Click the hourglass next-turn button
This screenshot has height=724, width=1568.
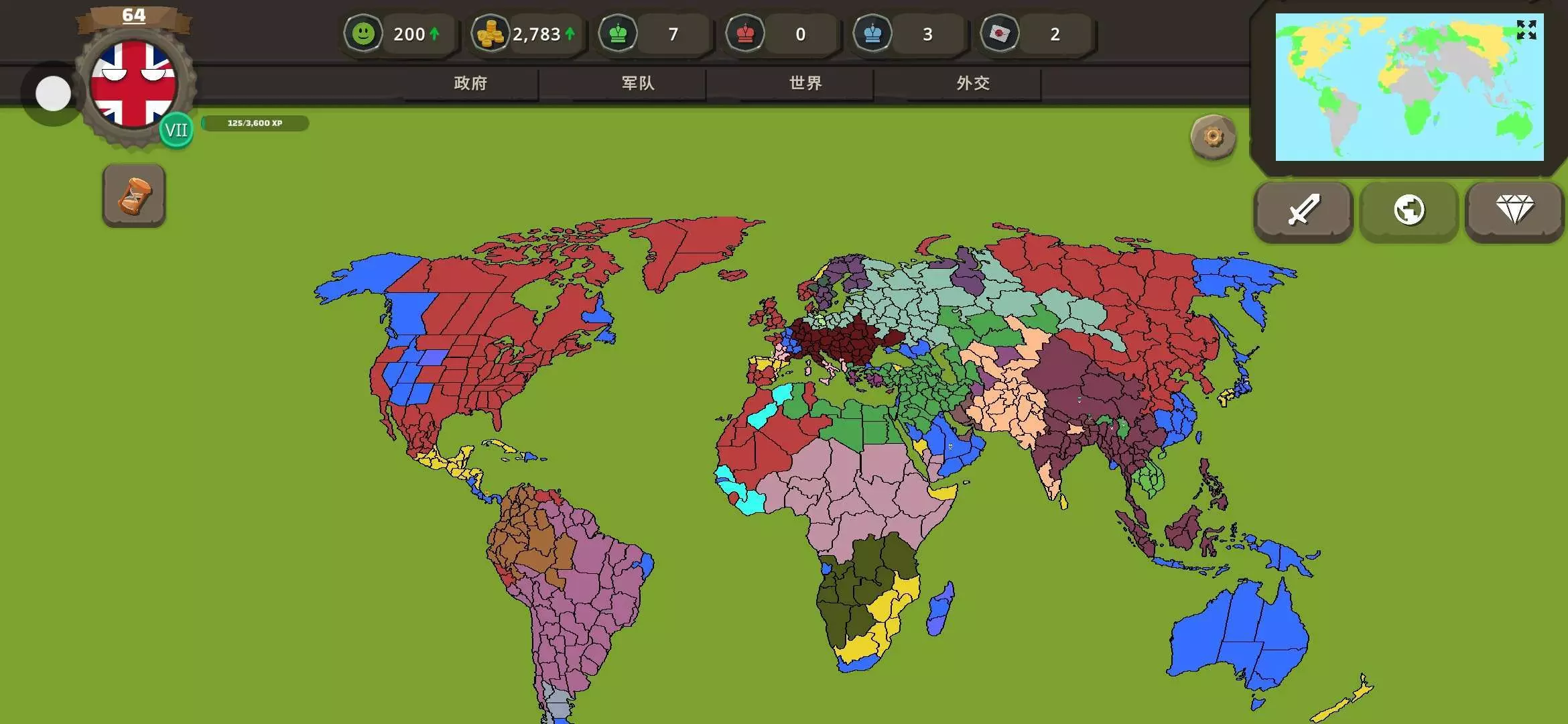[134, 196]
